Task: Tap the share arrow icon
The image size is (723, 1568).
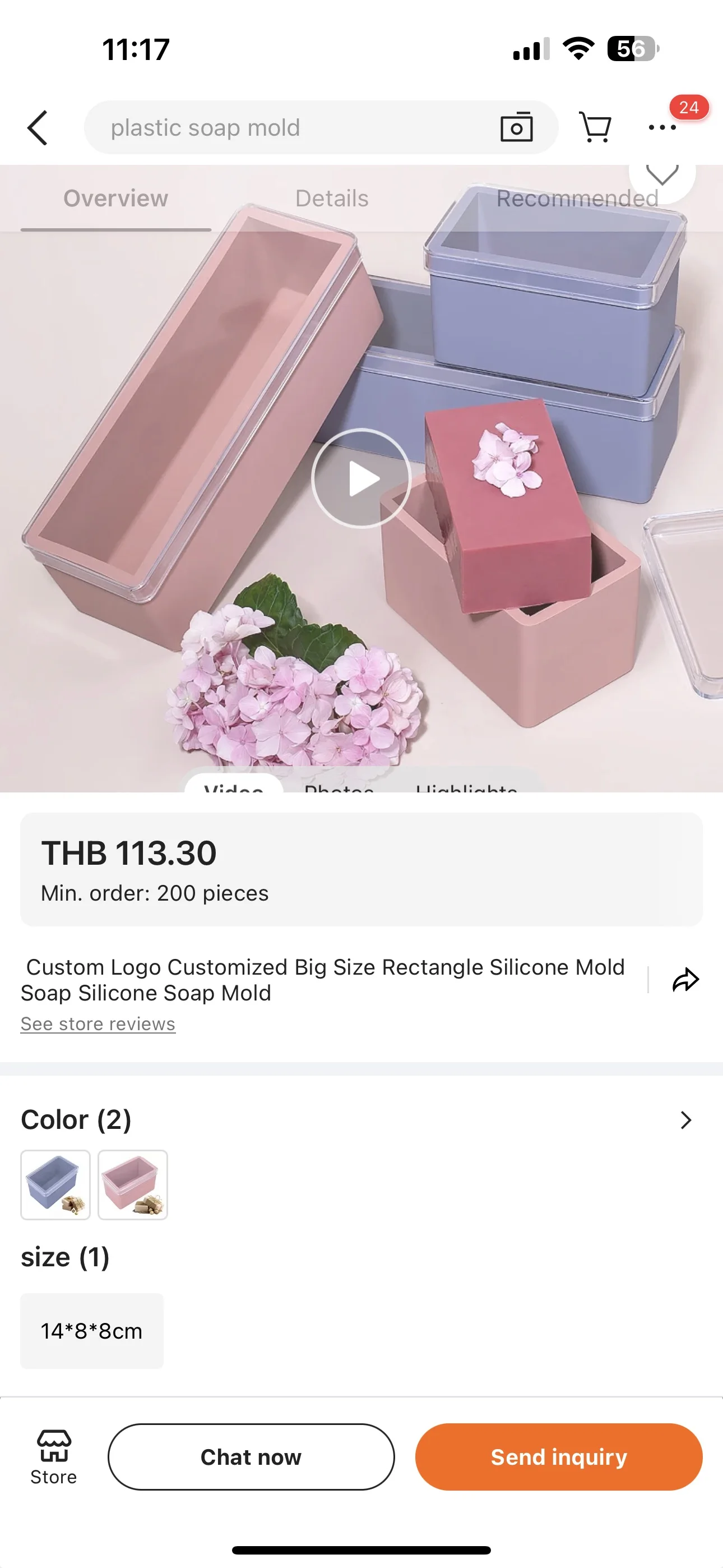Action: (x=686, y=980)
